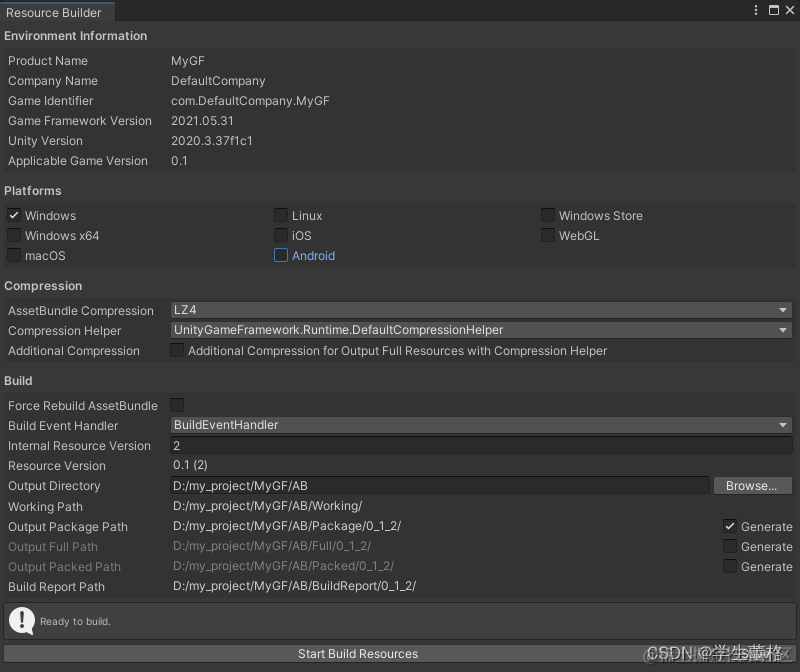
Task: Open the window options three-dot menu
Action: point(757,10)
